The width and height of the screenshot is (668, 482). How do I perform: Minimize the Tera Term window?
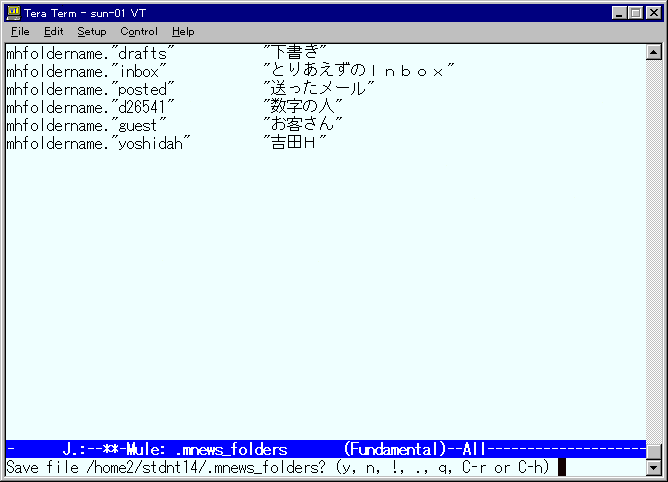619,13
